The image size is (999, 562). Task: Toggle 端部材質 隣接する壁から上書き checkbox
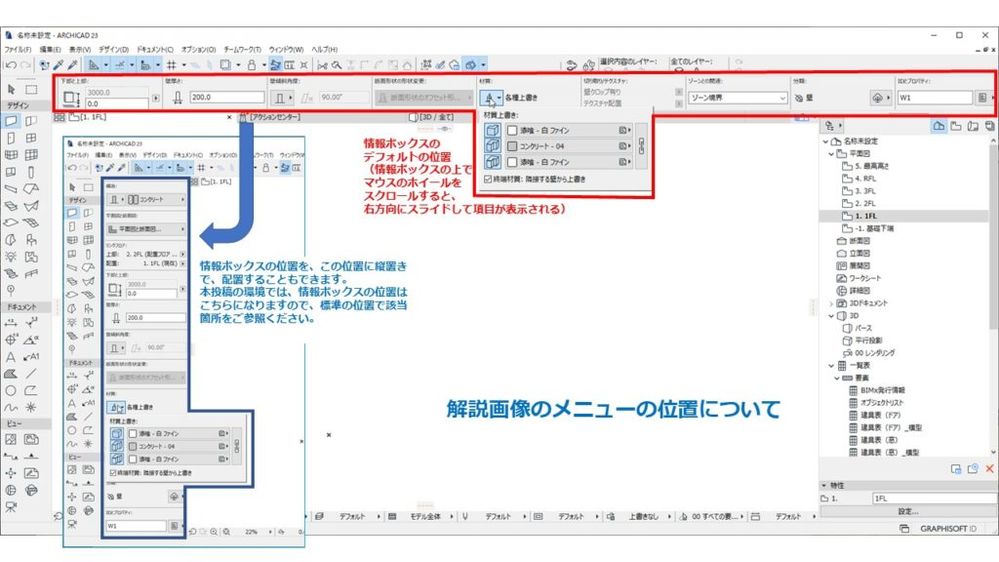point(488,179)
